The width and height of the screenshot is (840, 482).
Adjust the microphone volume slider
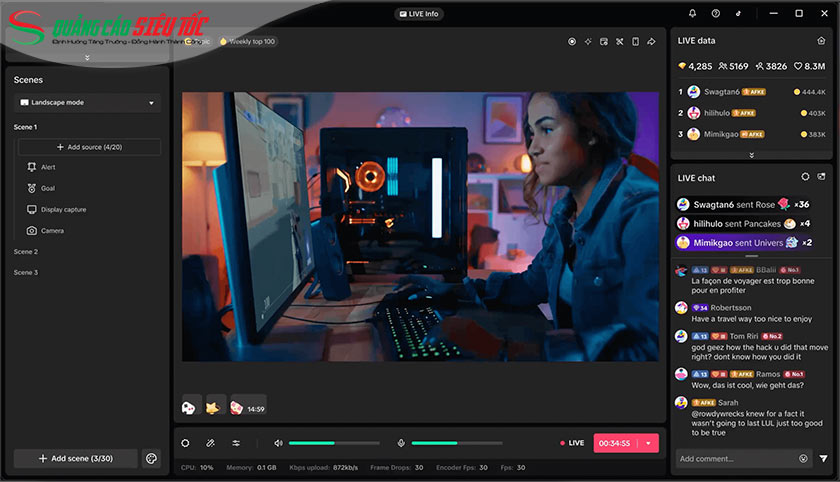pyautogui.click(x=457, y=443)
